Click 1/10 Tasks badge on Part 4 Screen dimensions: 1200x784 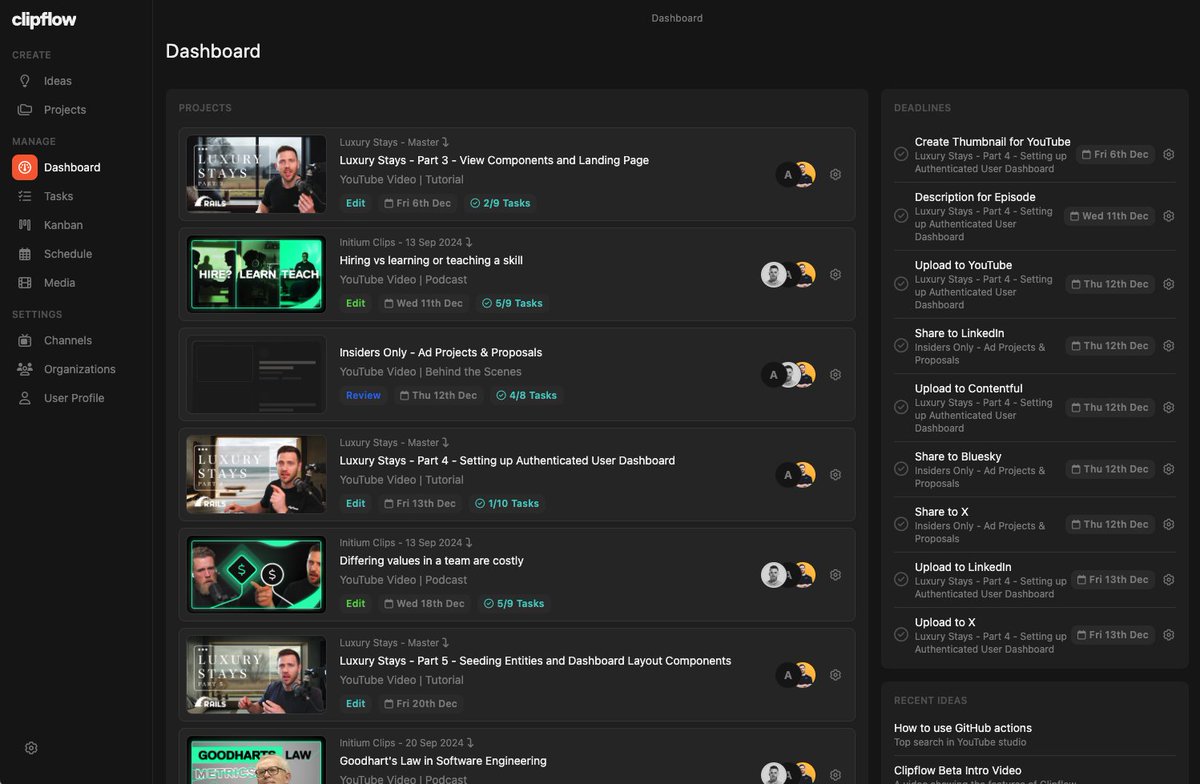pyautogui.click(x=507, y=503)
